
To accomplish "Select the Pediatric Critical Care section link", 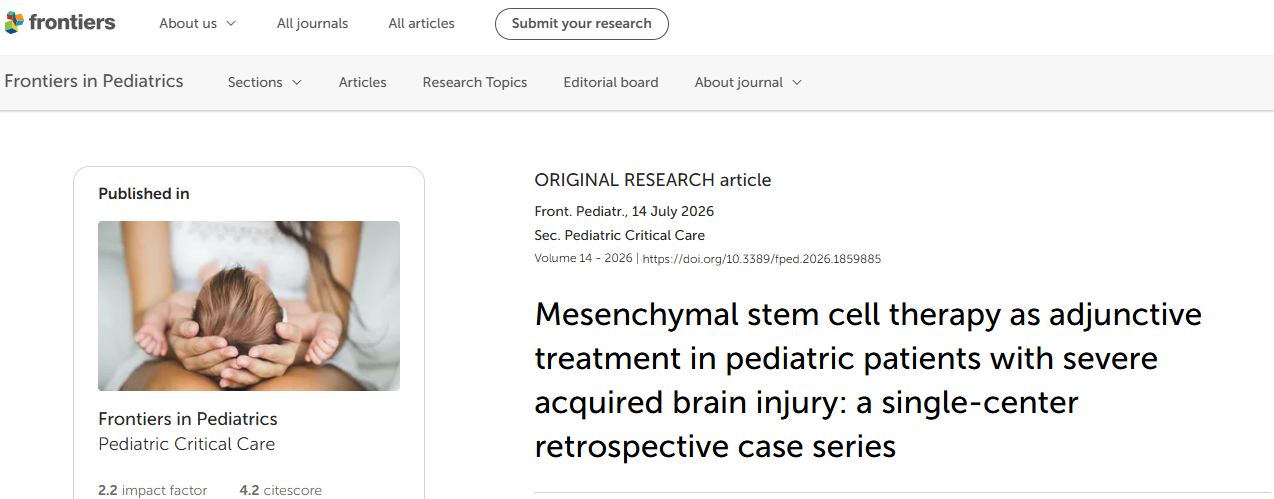I will (x=186, y=444).
